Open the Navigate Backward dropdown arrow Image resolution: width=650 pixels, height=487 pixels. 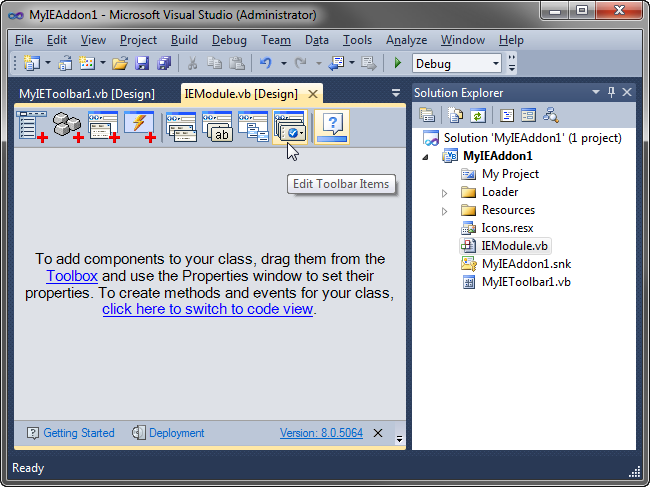pyautogui.click(x=352, y=63)
